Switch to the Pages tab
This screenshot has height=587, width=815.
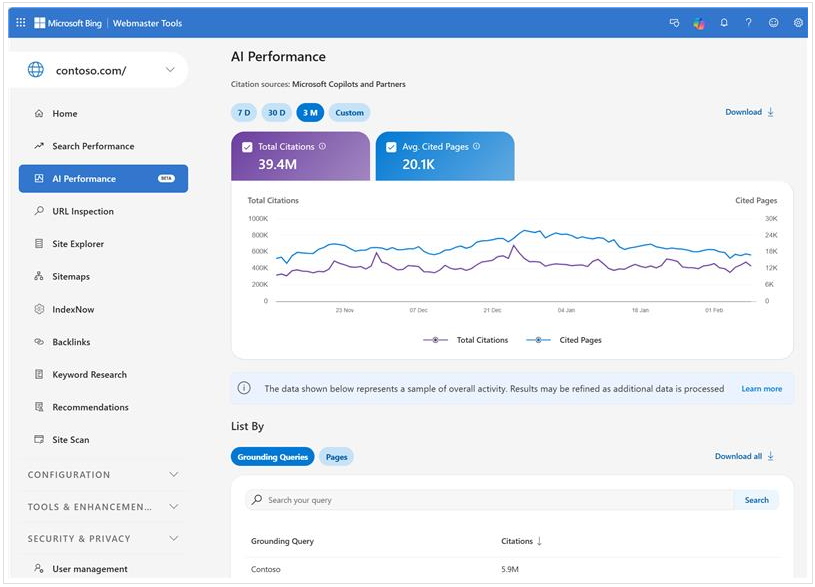coord(337,457)
